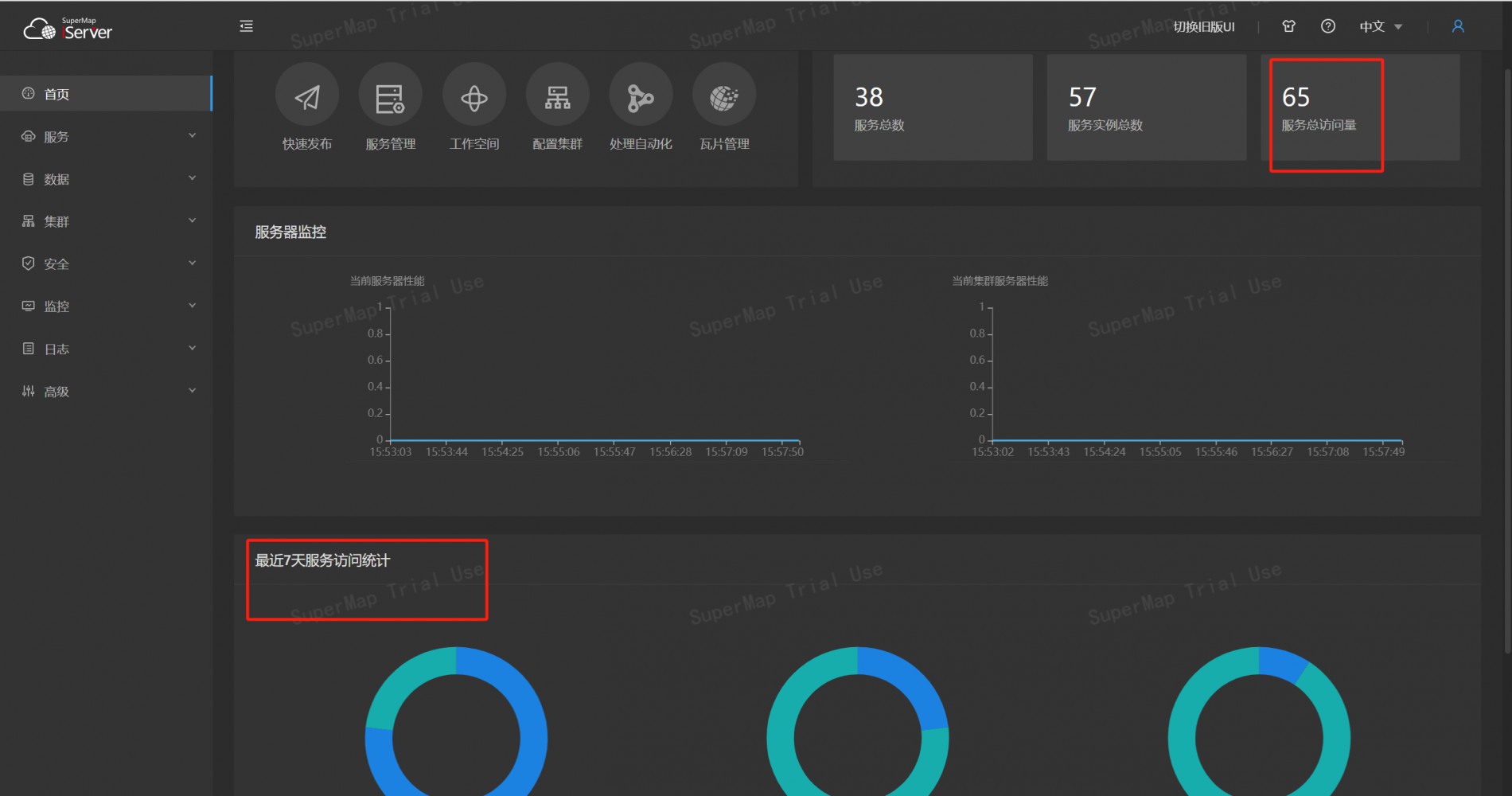
Task: Click the 当前服务器性能 chart title
Action: [x=388, y=281]
